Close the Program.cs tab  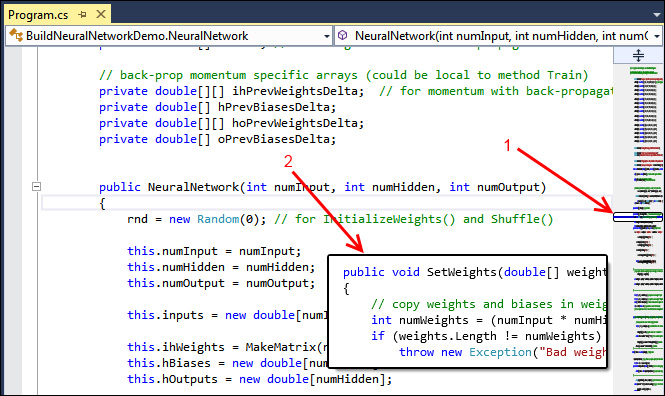coord(101,14)
